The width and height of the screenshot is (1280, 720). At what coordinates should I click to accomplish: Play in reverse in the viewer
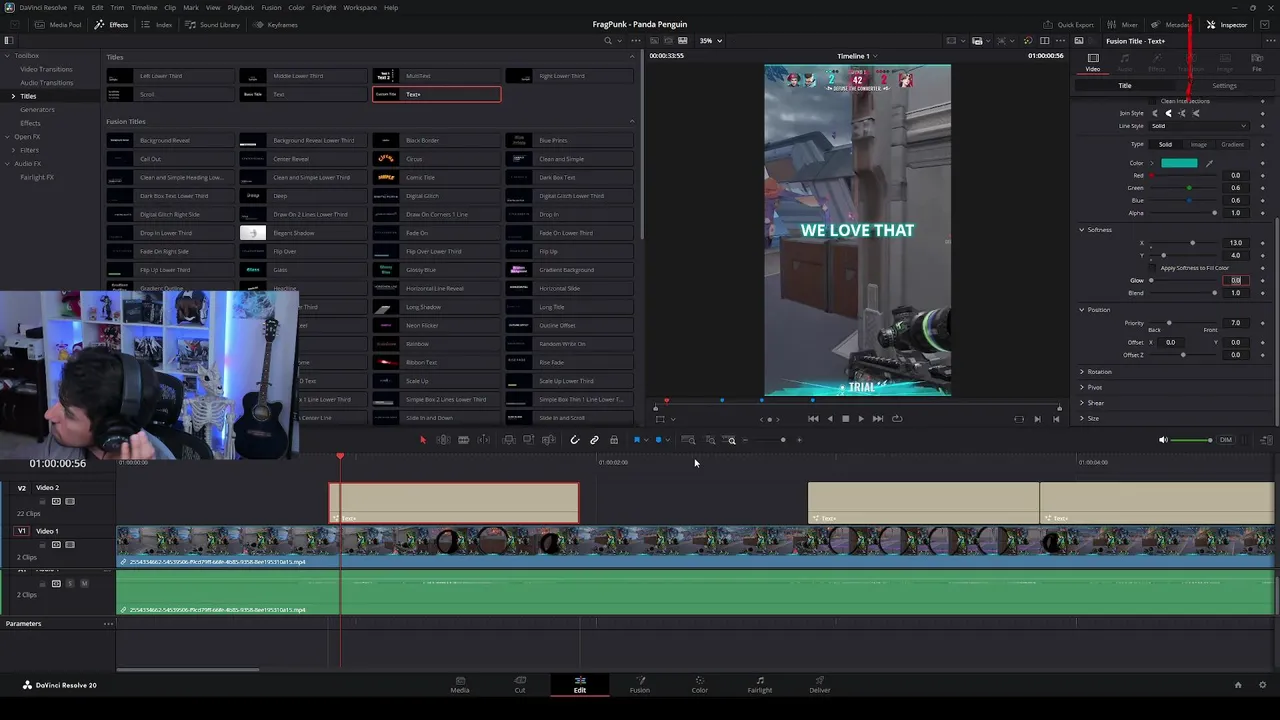829,419
